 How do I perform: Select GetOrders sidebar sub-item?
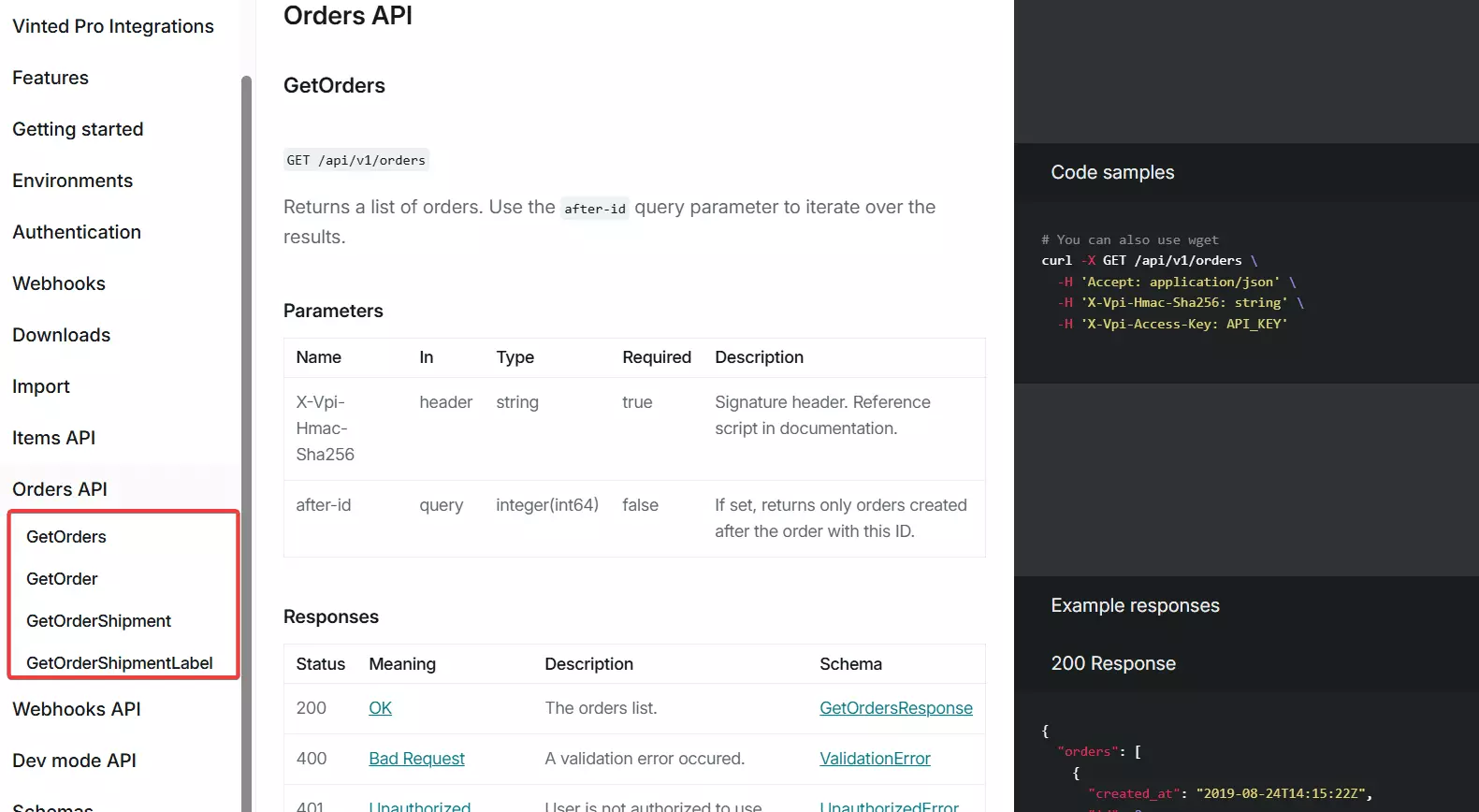66,537
